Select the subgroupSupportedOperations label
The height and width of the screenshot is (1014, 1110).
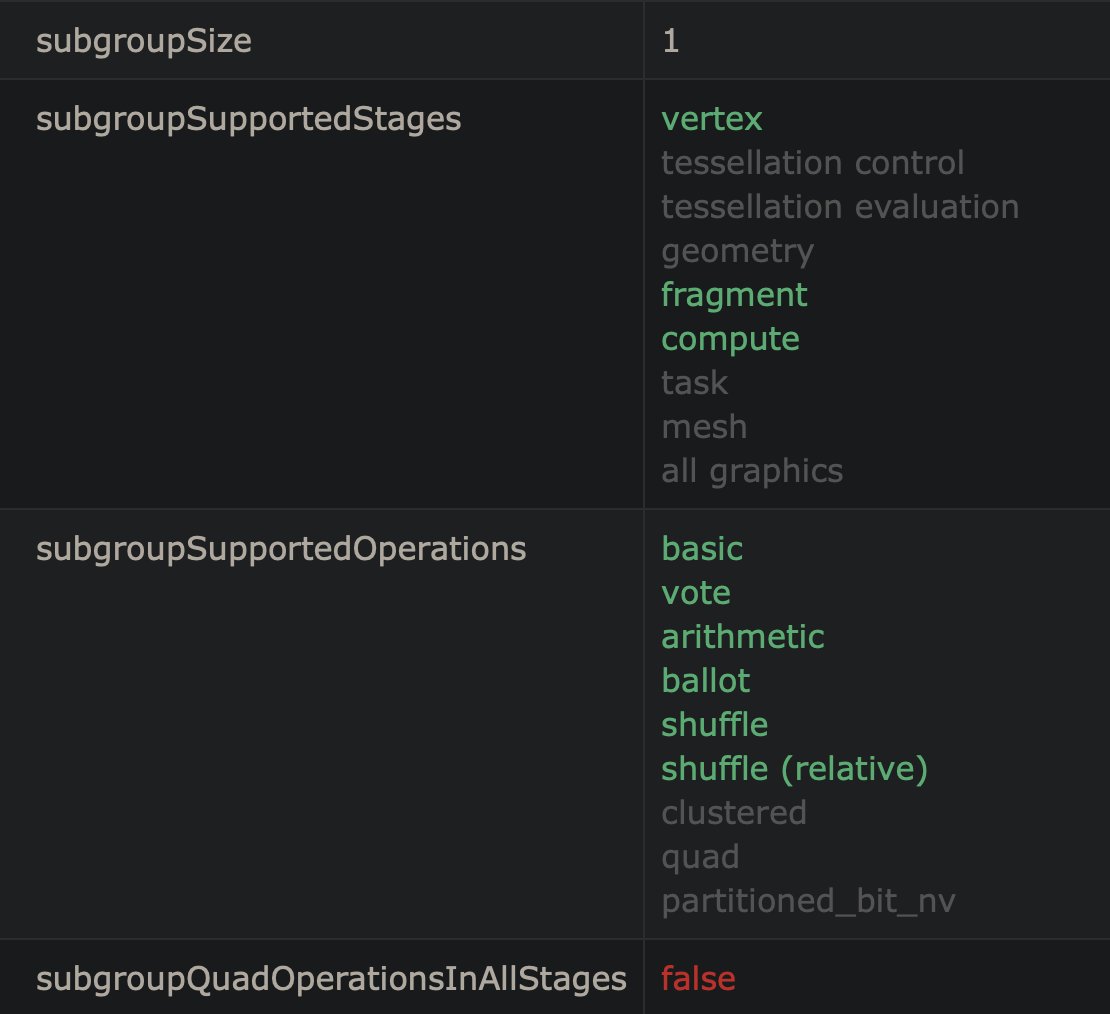click(281, 549)
